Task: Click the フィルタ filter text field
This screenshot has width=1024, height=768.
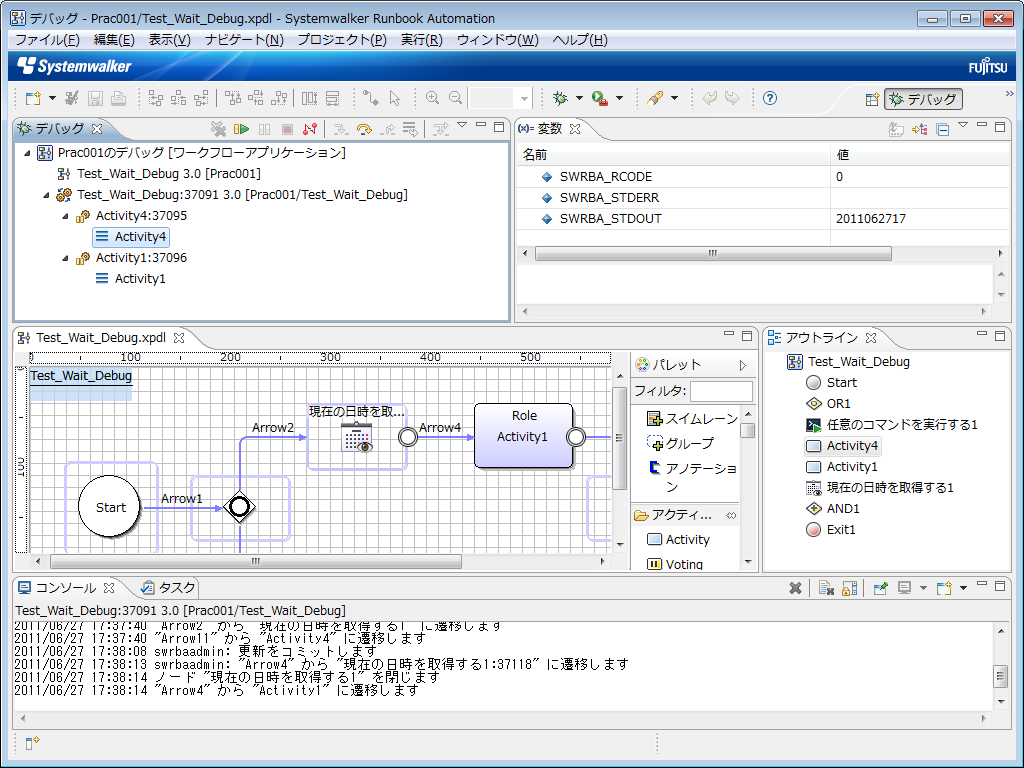Action: (721, 391)
